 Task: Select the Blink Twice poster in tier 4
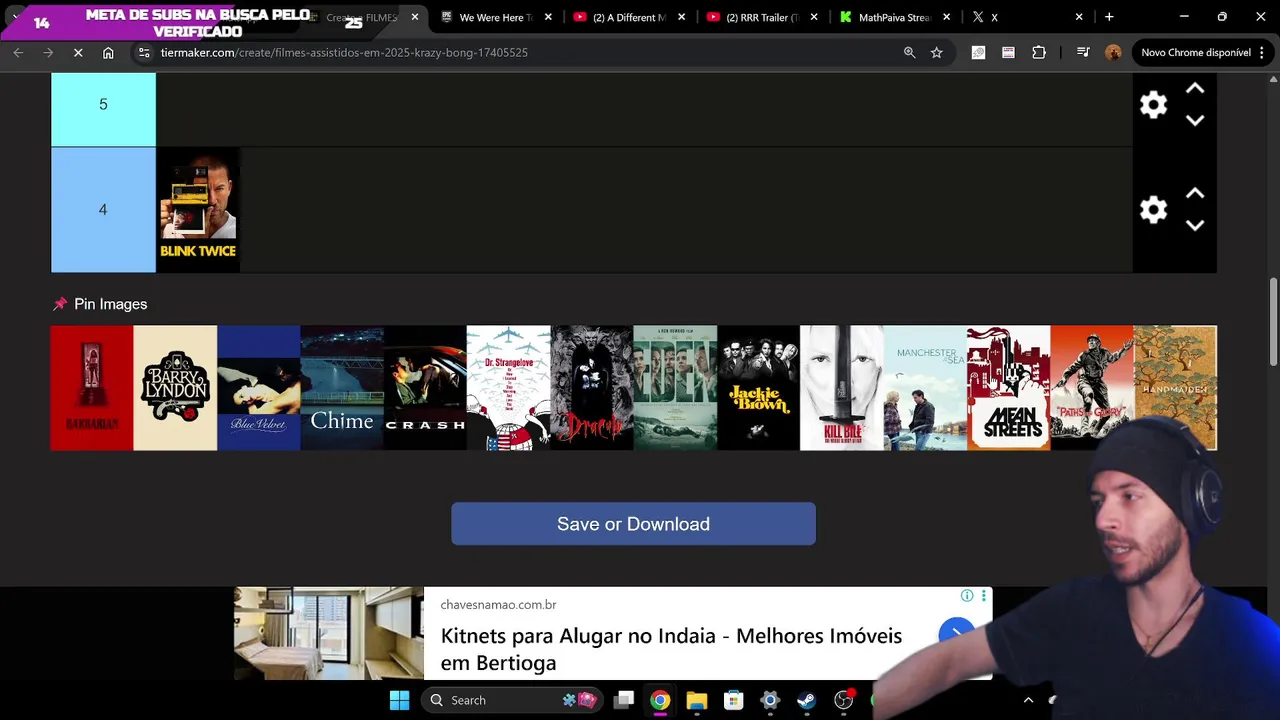click(x=198, y=210)
